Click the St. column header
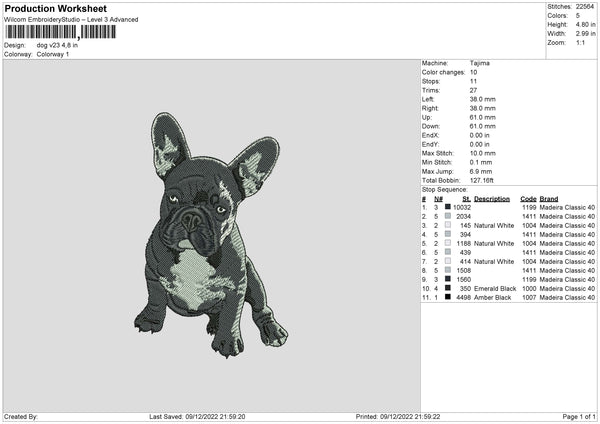 [x=466, y=198]
